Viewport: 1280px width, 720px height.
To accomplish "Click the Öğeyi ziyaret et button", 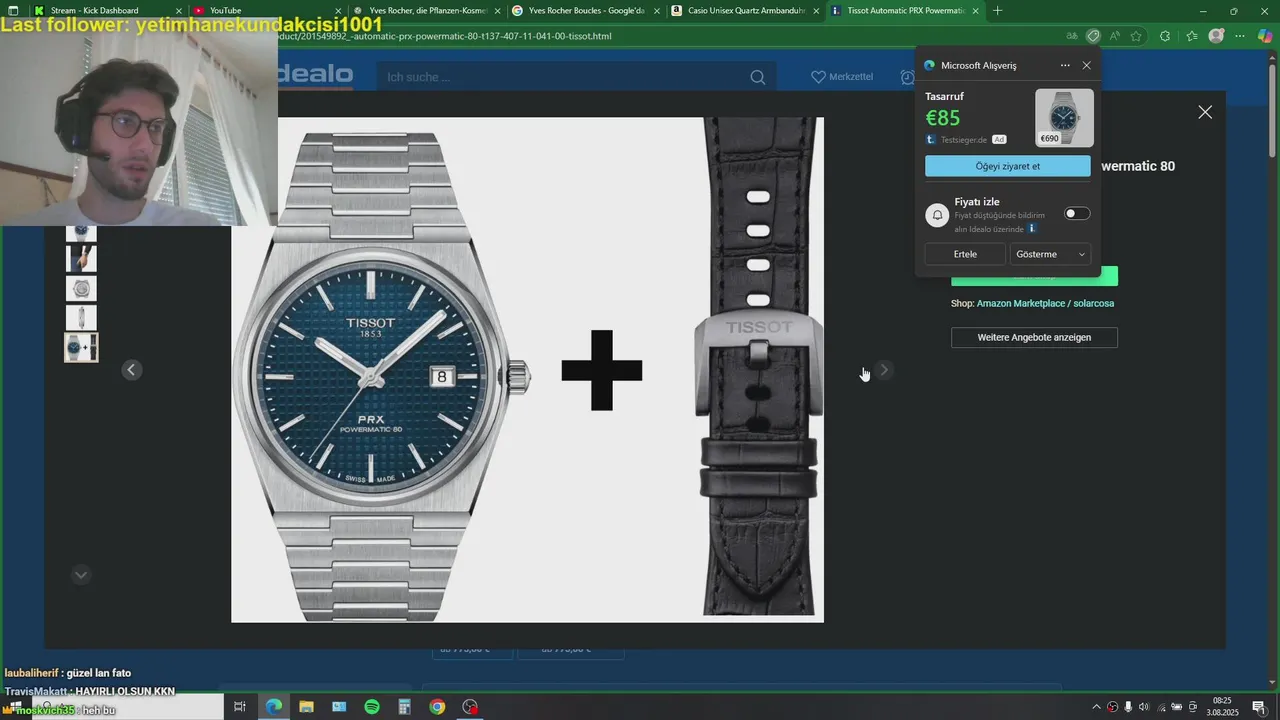I will pos(1008,166).
